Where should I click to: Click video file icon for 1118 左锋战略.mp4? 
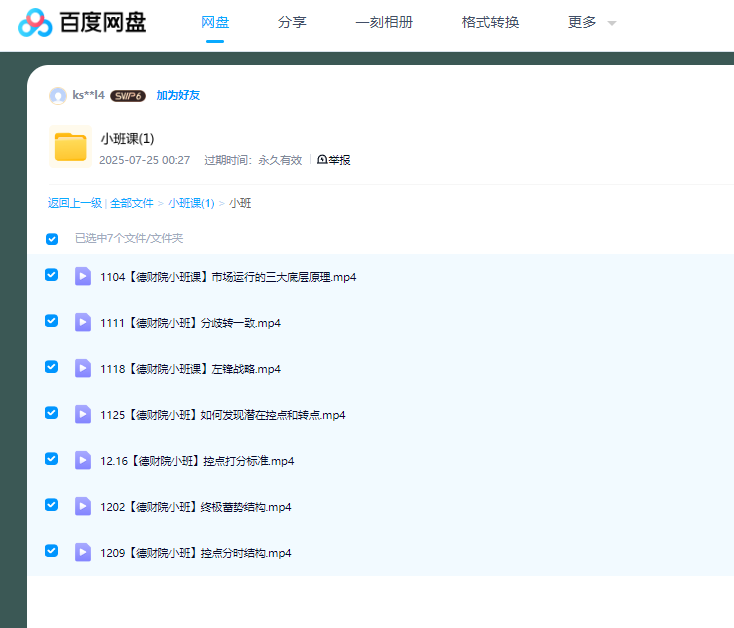click(83, 368)
